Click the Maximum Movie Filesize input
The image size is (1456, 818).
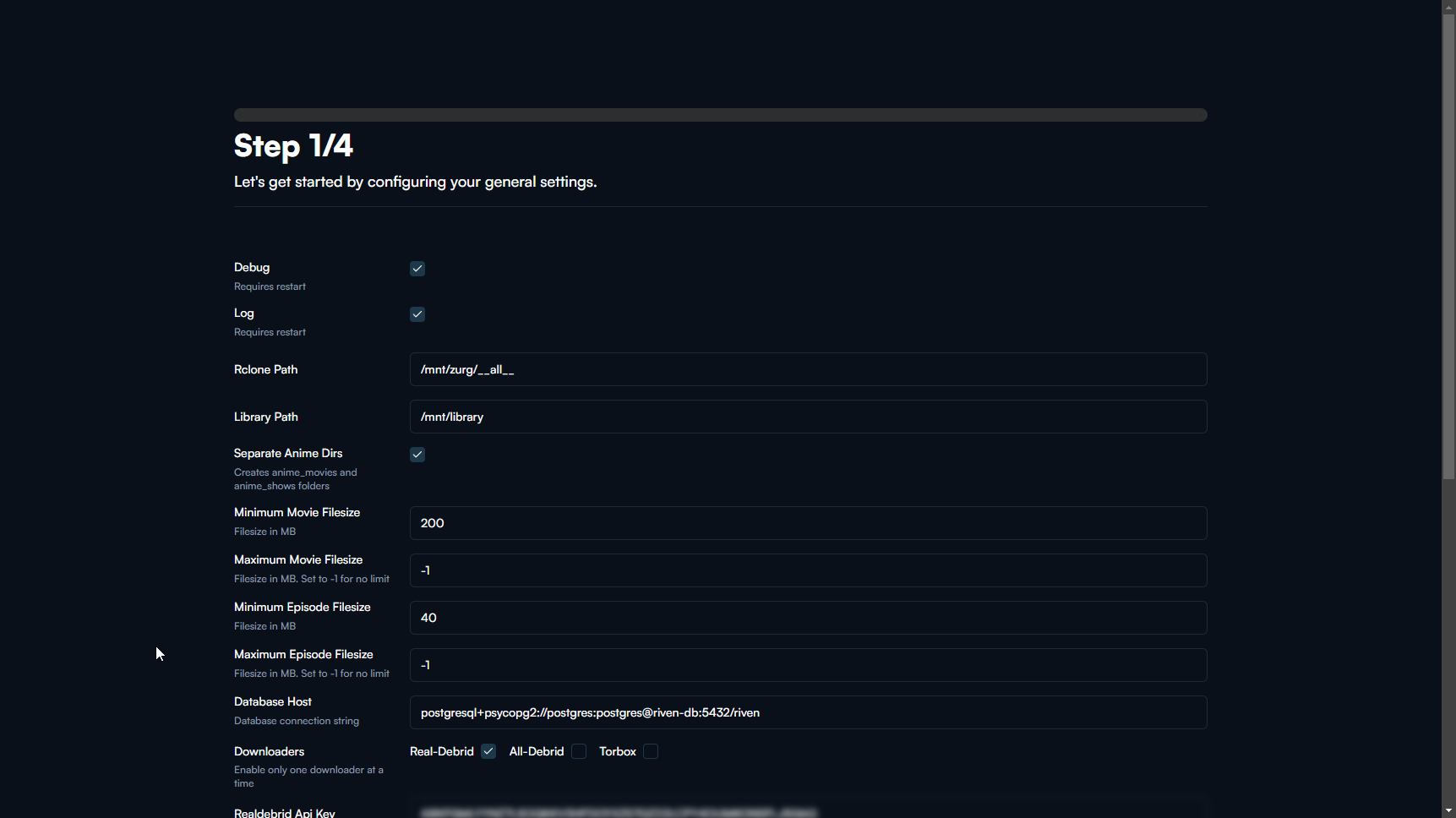[808, 570]
